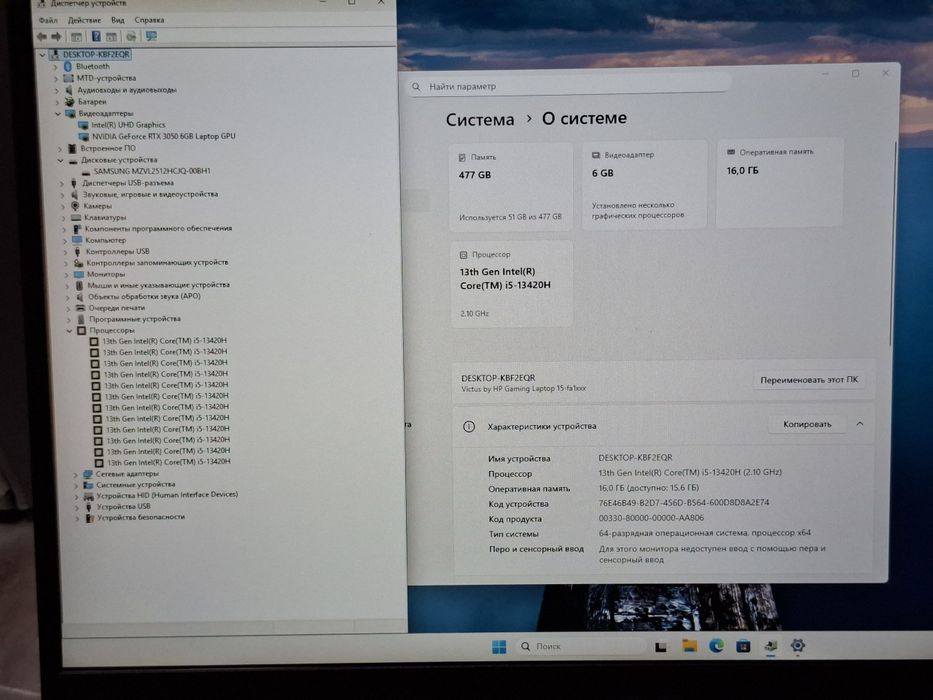Open the Справка menu
The image size is (933, 700).
tap(149, 20)
